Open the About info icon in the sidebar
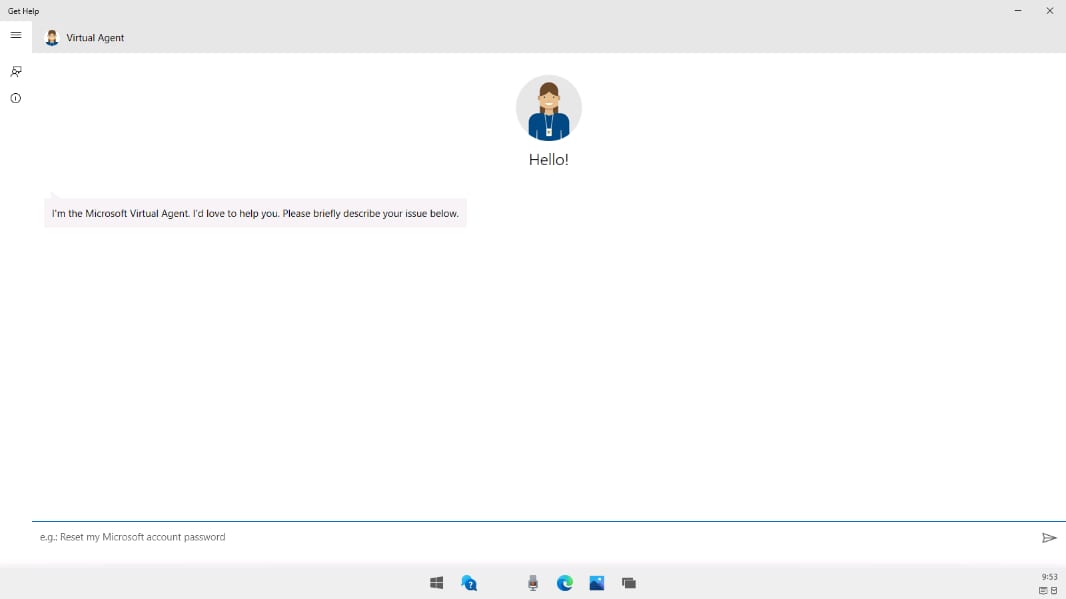Screen dimensions: 1066x599 pyautogui.click(x=16, y=98)
